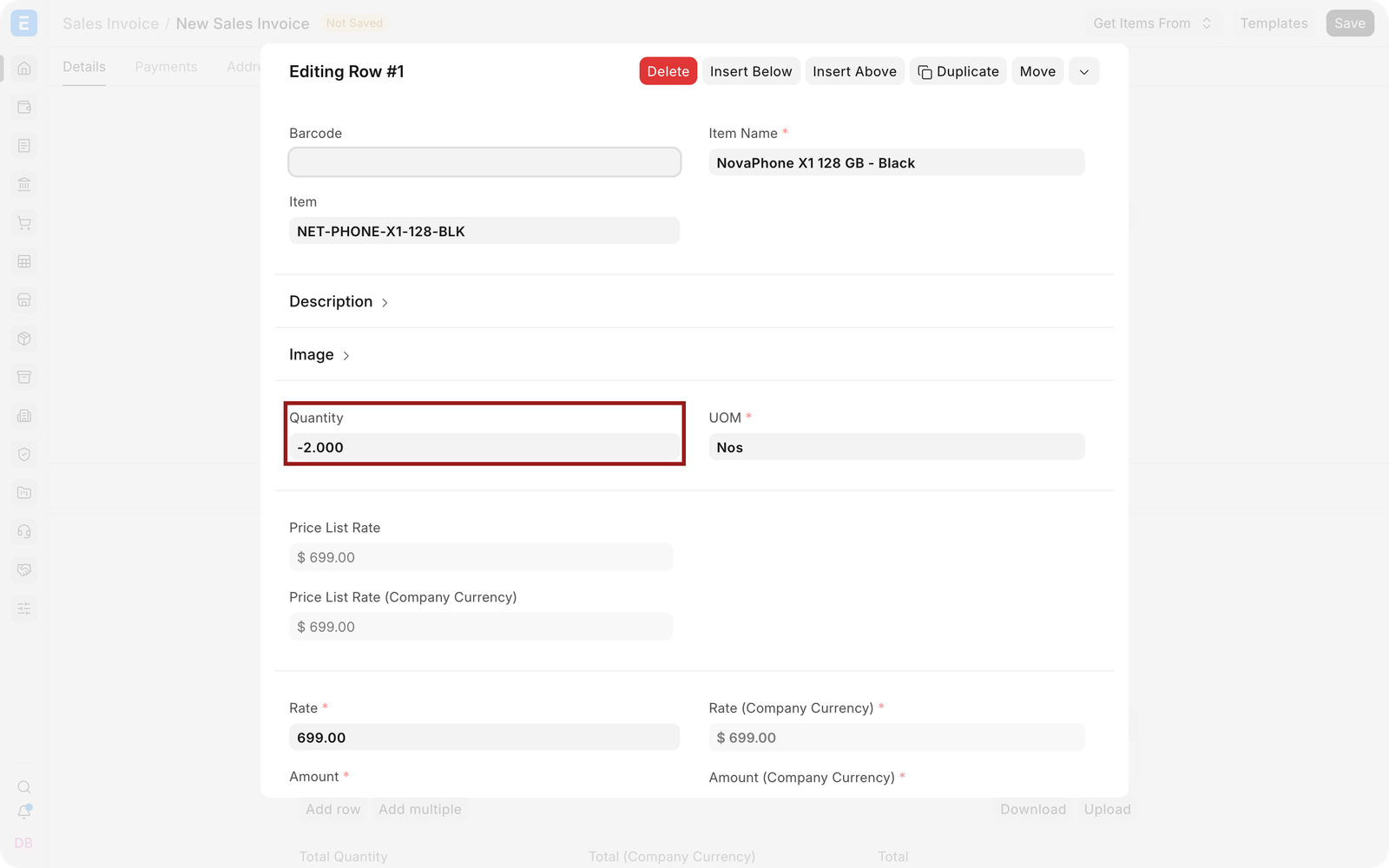Open the archive box icon in the sidebar
Viewport: 1389px width, 868px height.
[x=24, y=377]
